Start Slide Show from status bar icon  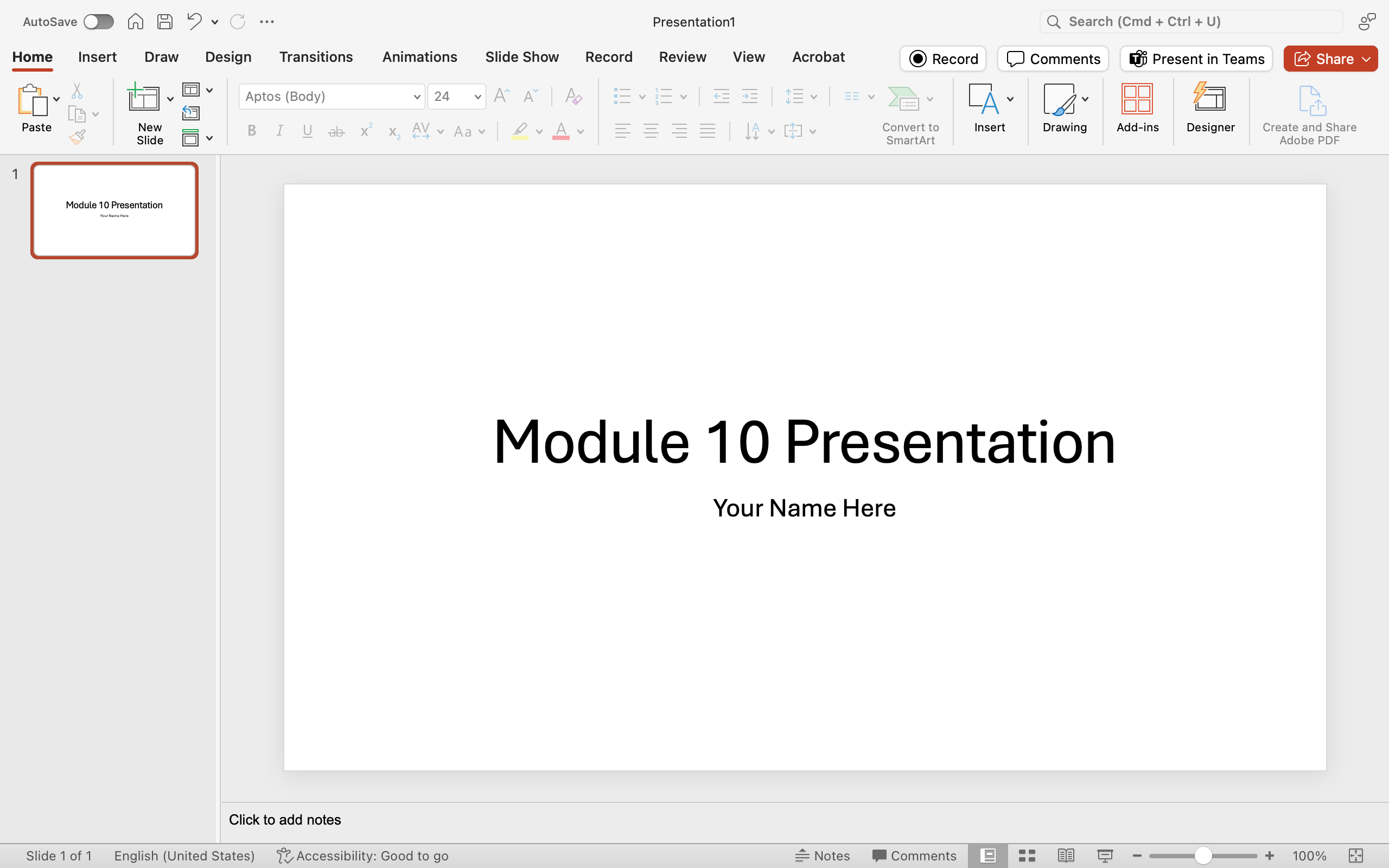[x=1105, y=856]
